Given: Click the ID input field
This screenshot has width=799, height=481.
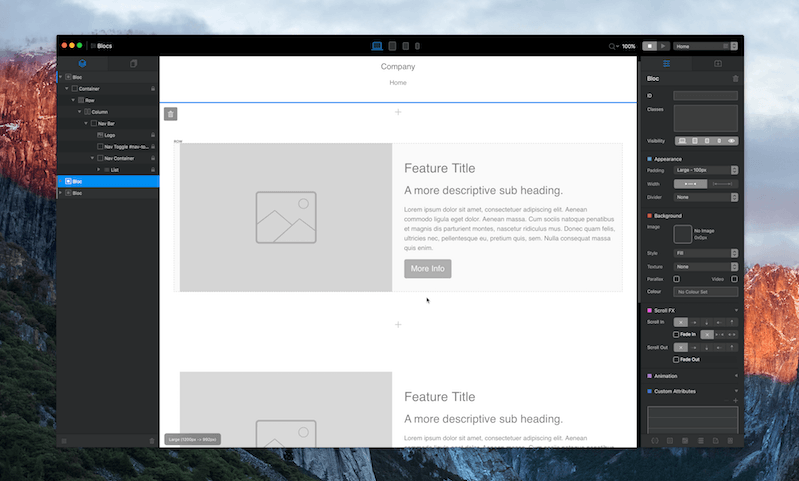Looking at the screenshot, I should tap(706, 95).
